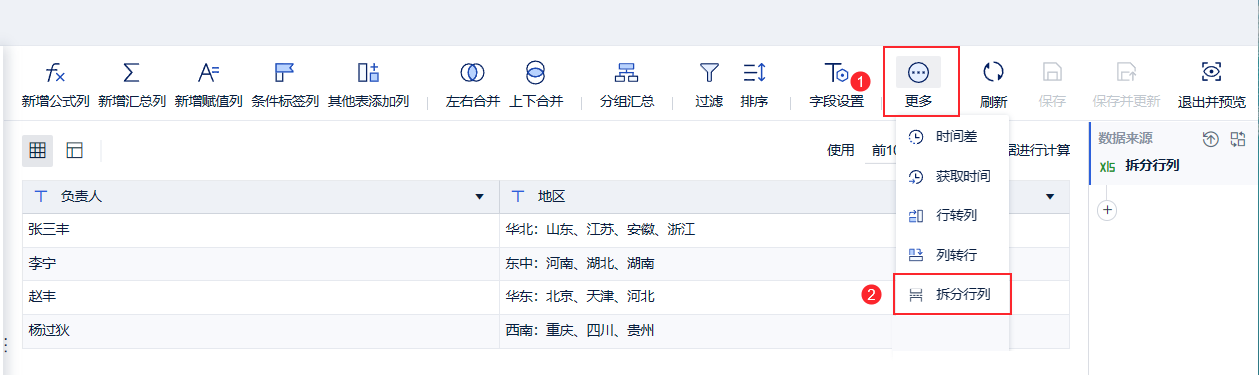Select the cell 李宁

tap(261, 264)
